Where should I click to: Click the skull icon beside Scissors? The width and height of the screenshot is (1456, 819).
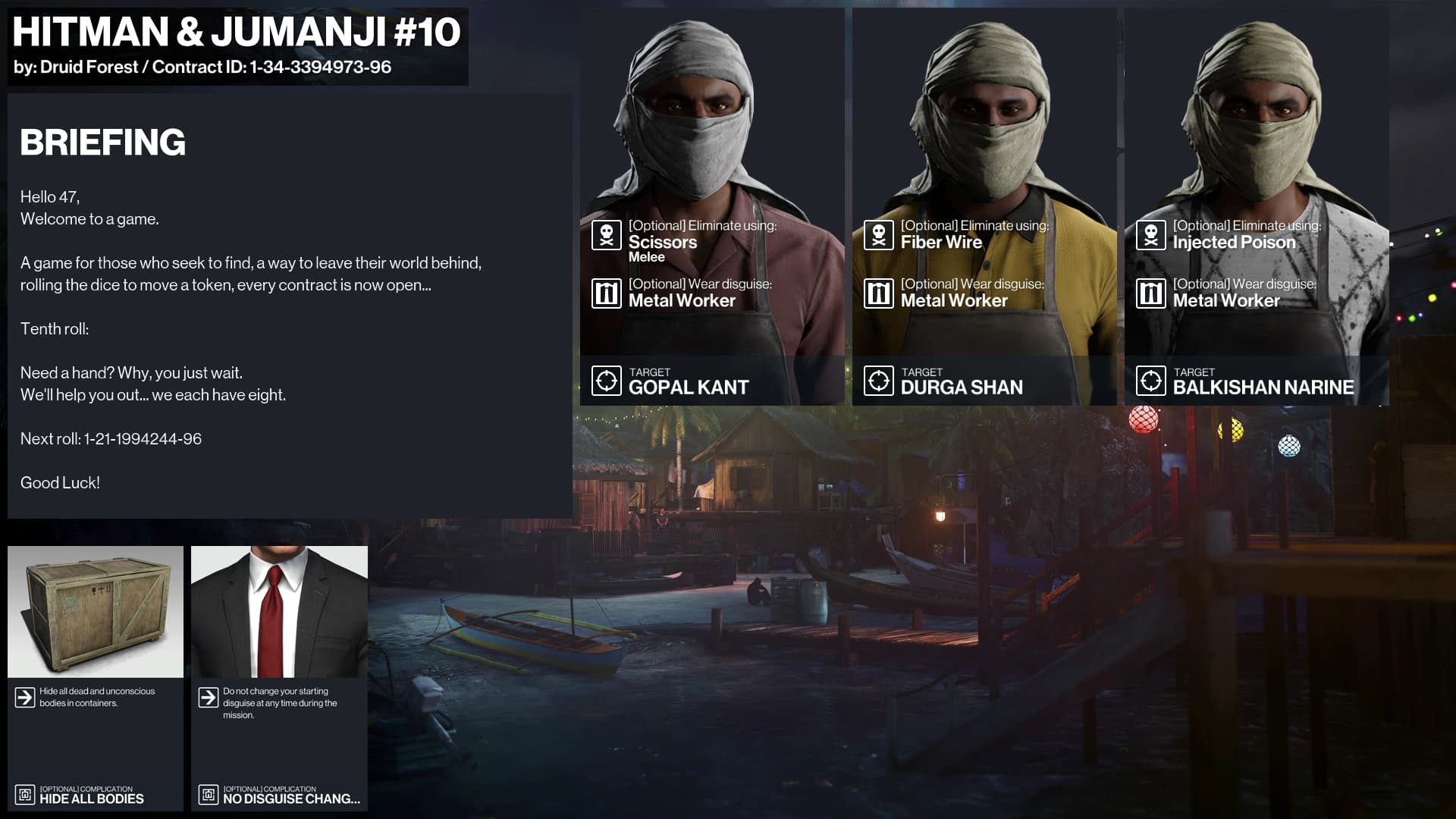[607, 235]
